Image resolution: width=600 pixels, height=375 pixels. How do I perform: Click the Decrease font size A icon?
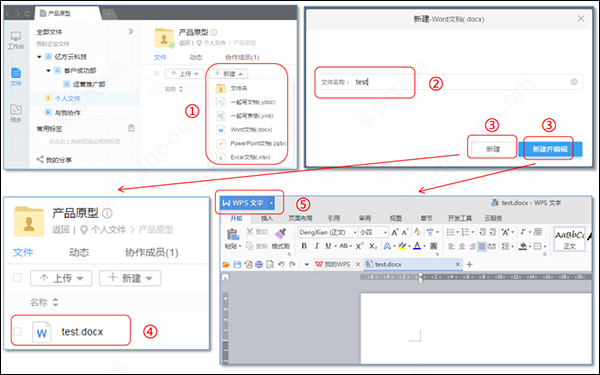pos(405,232)
